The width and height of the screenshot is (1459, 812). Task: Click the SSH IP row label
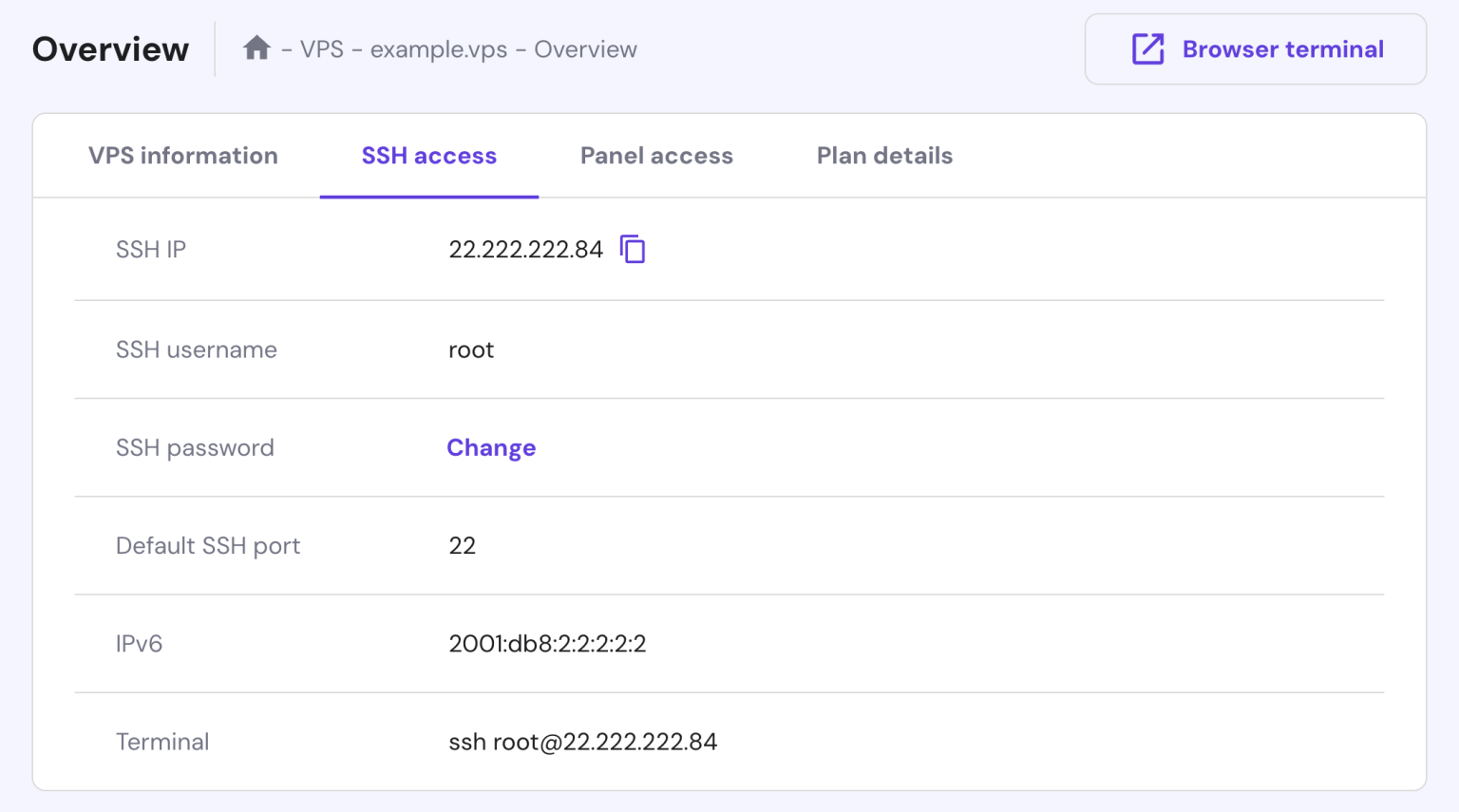coord(150,249)
